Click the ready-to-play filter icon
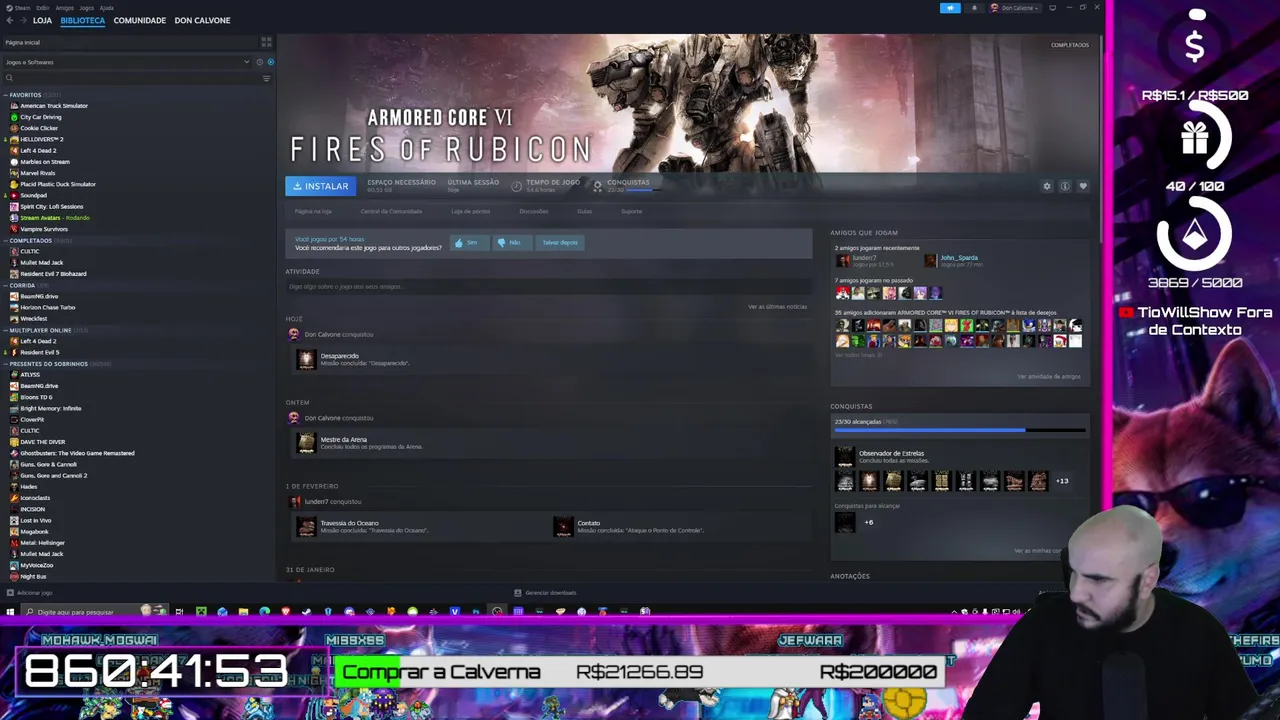This screenshot has height=720, width=1280. [270, 62]
